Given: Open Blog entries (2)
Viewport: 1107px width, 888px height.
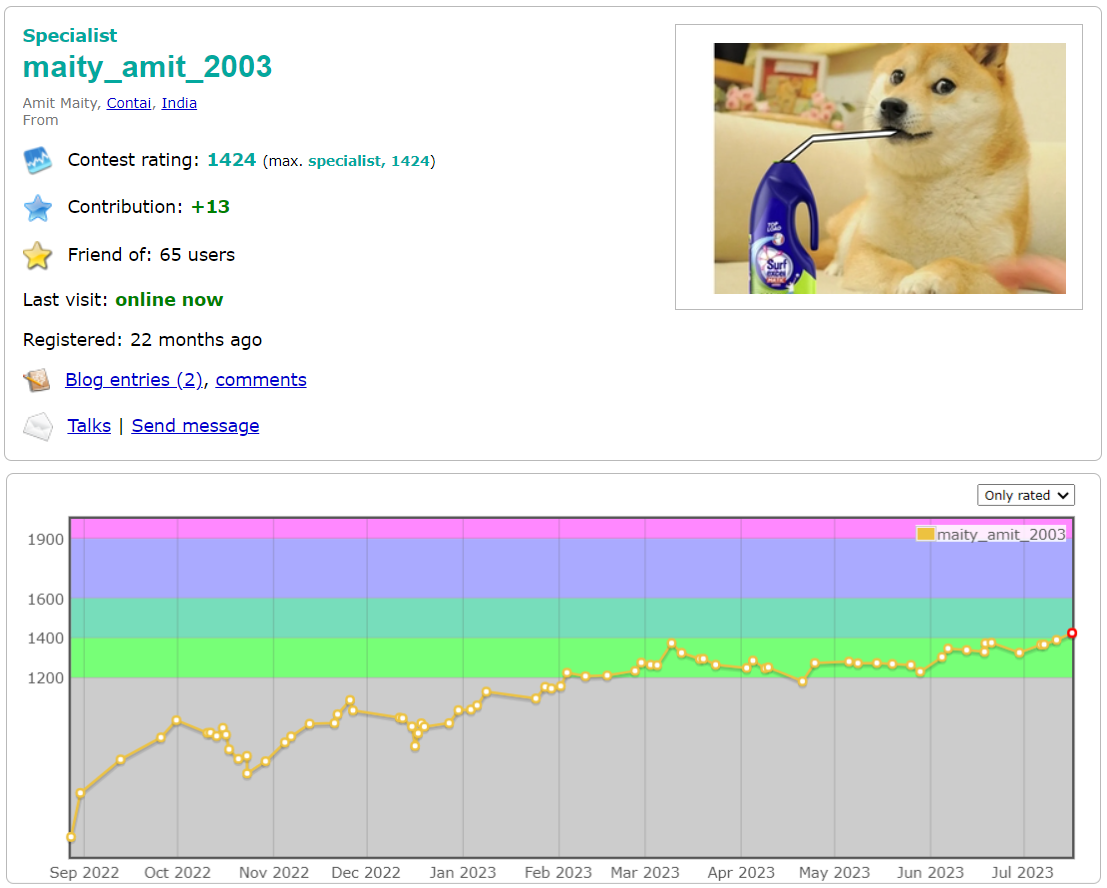Looking at the screenshot, I should [133, 380].
